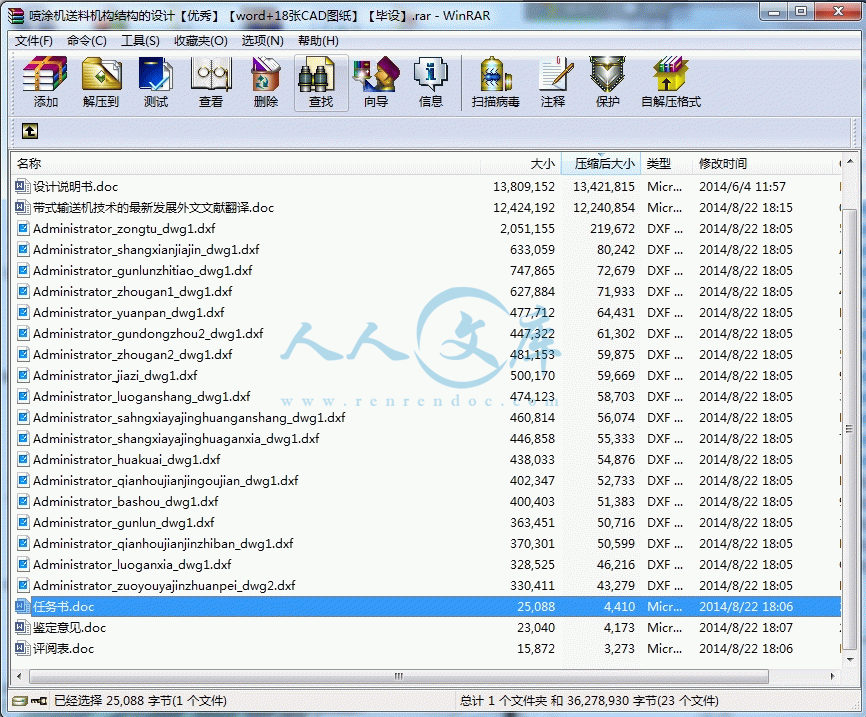Image resolution: width=866 pixels, height=717 pixels.
Task: Click the Word icon of 评阅表.doc
Action: tap(22, 648)
